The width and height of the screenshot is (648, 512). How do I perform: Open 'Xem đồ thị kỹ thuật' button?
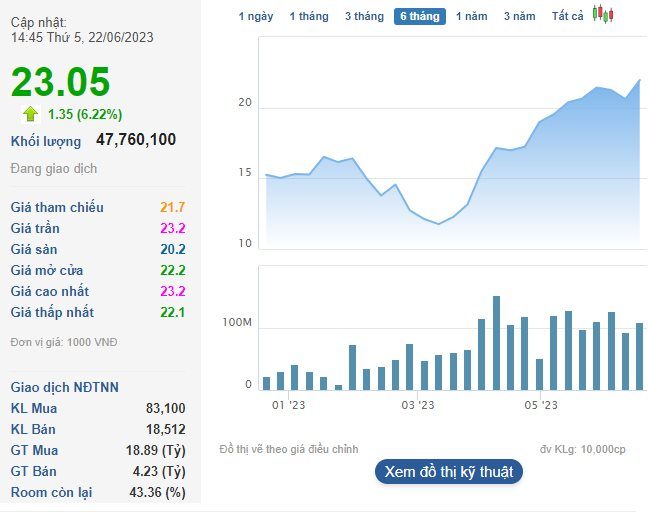(x=449, y=472)
